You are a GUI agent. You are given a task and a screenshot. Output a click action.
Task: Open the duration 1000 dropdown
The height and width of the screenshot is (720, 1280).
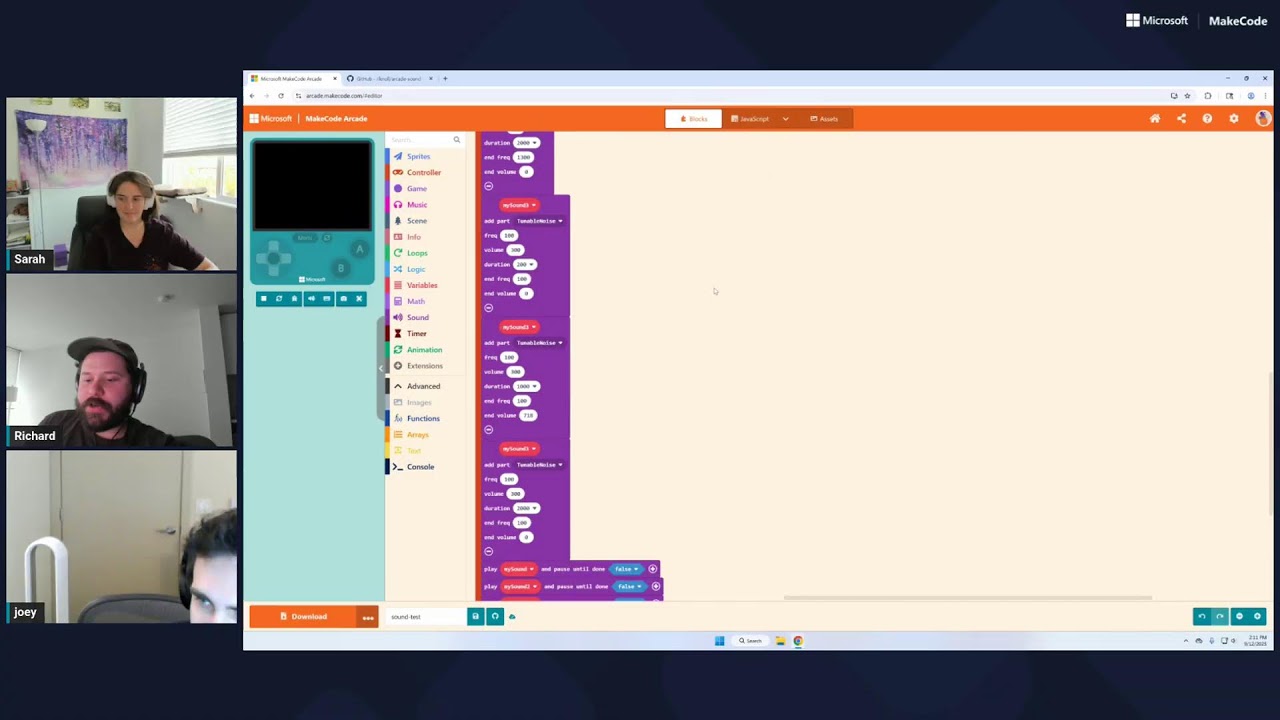coord(526,386)
